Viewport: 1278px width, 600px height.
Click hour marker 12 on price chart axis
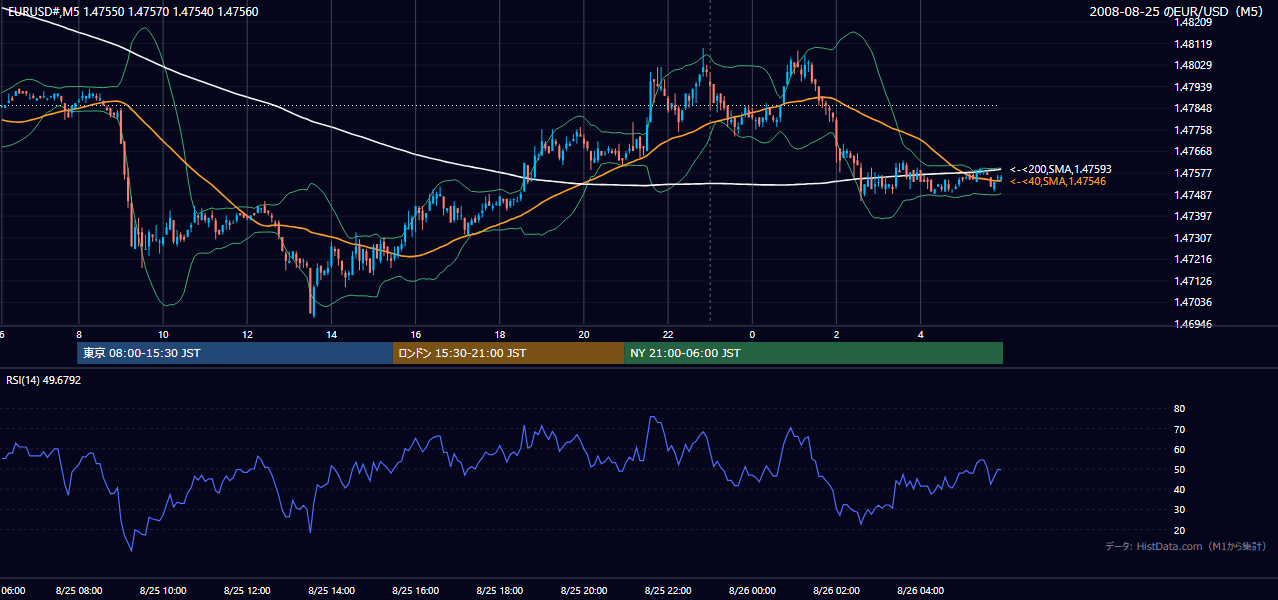coord(247,335)
